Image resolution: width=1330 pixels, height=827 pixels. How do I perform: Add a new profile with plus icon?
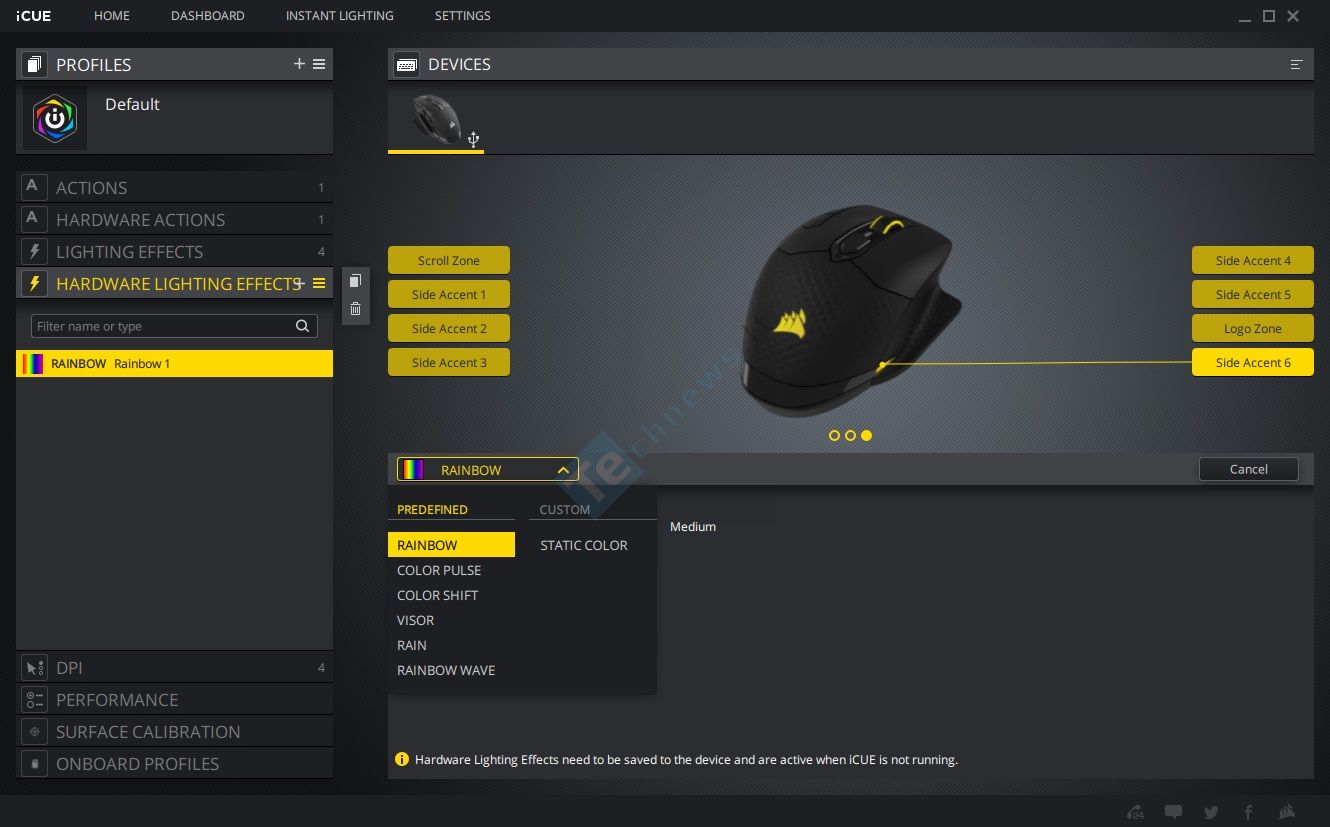pos(299,64)
